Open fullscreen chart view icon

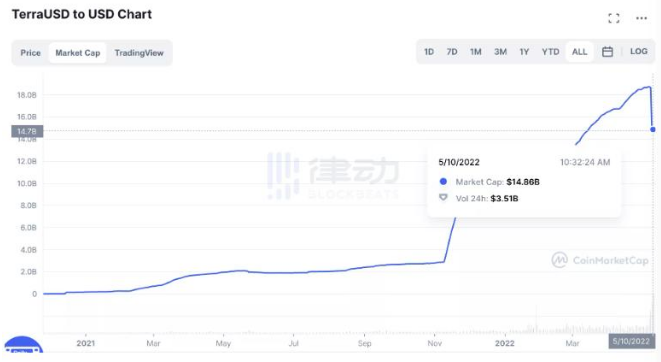coord(614,18)
